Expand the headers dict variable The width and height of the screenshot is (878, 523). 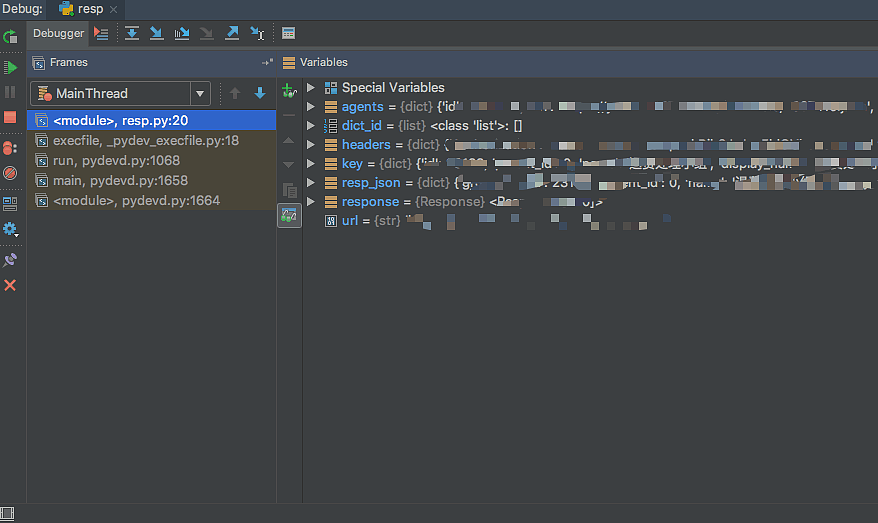311,145
